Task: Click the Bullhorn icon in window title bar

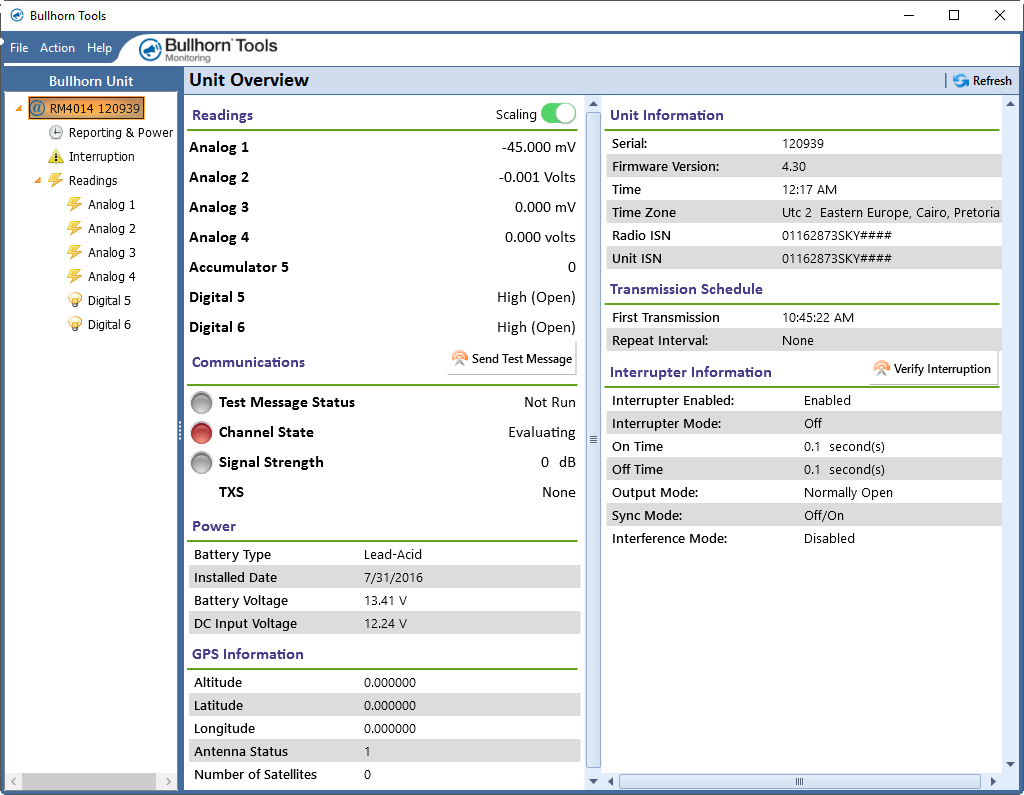Action: pyautogui.click(x=17, y=15)
